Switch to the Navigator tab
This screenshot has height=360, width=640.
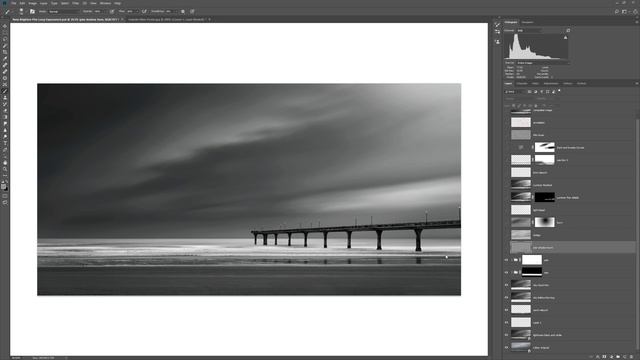tap(527, 22)
